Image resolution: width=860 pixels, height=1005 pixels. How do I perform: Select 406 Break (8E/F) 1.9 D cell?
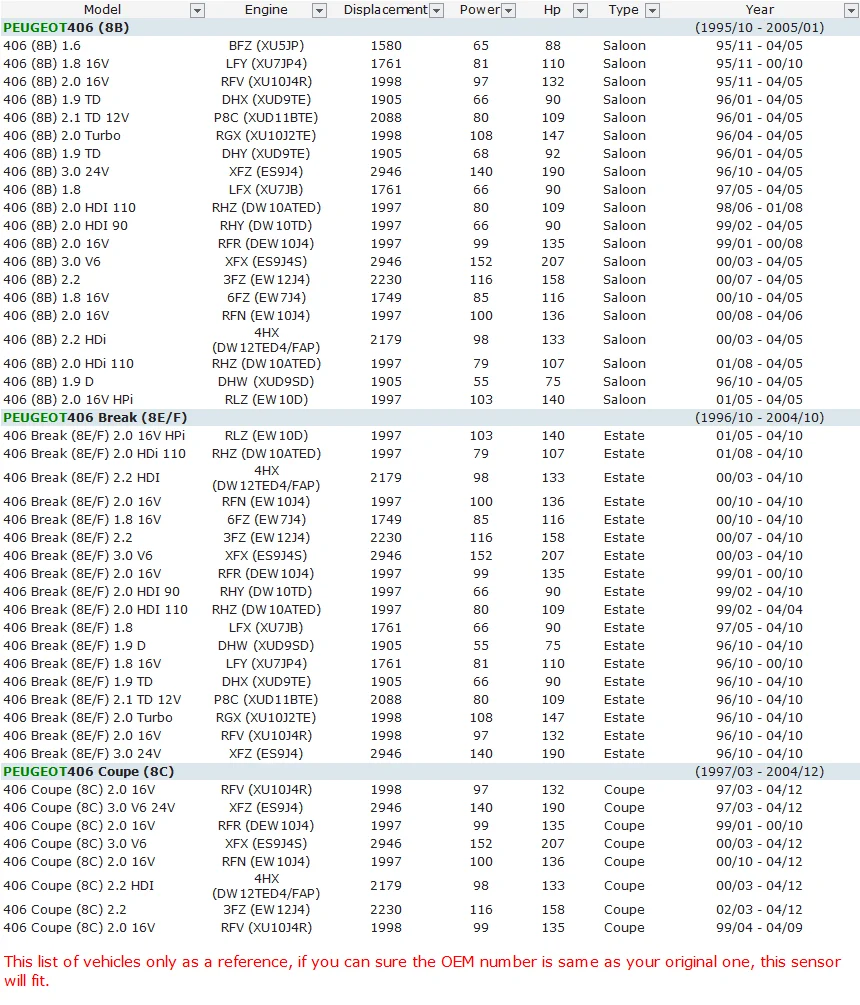(74, 645)
